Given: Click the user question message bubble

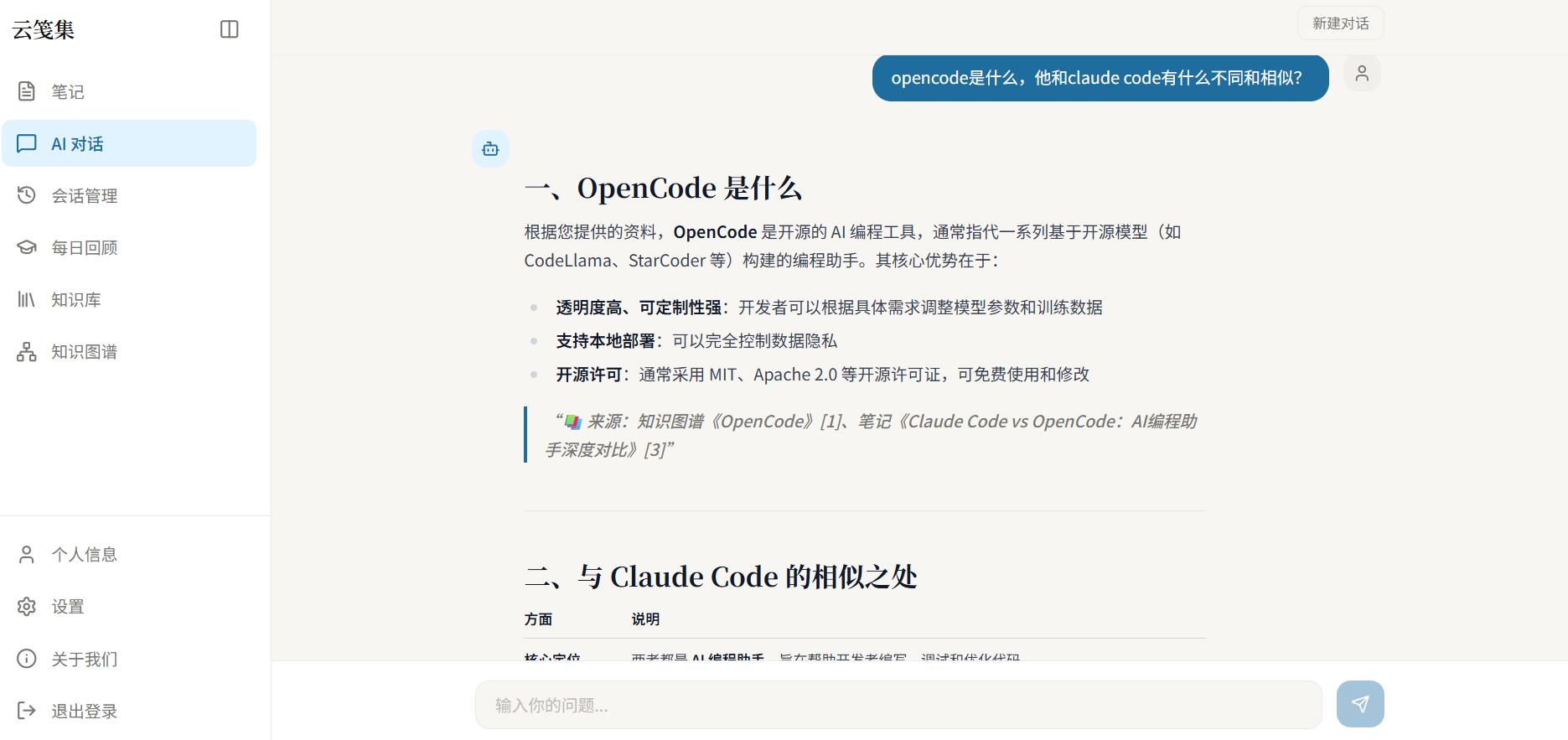Looking at the screenshot, I should pos(1100,78).
